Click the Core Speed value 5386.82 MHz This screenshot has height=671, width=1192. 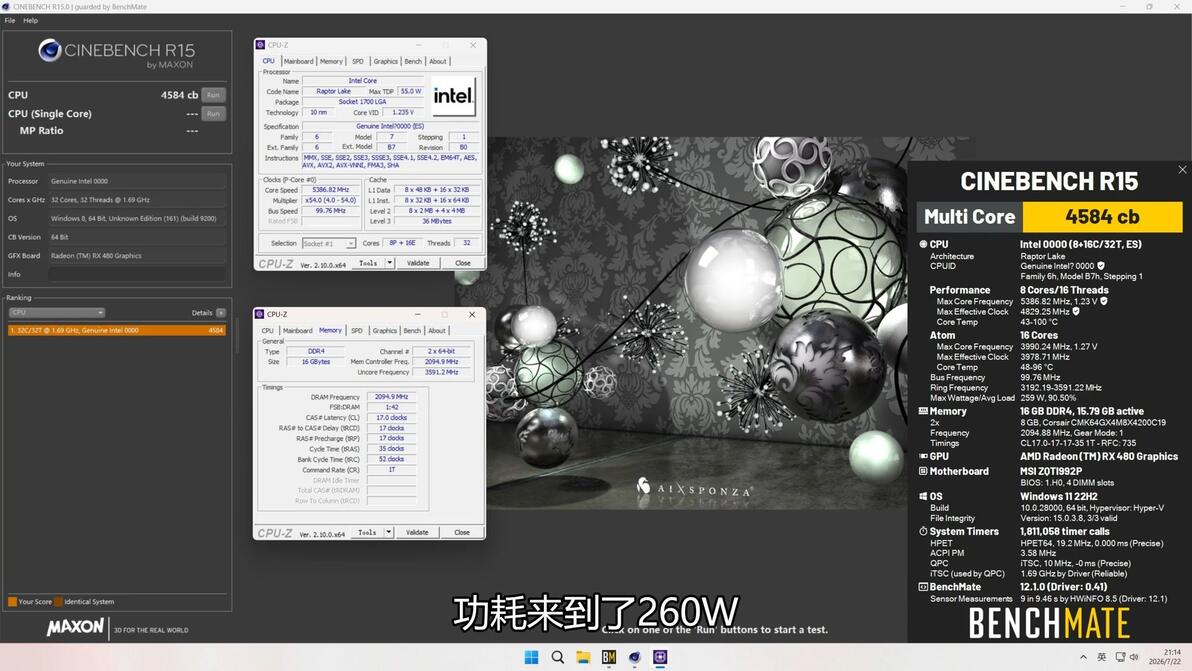pyautogui.click(x=331, y=190)
